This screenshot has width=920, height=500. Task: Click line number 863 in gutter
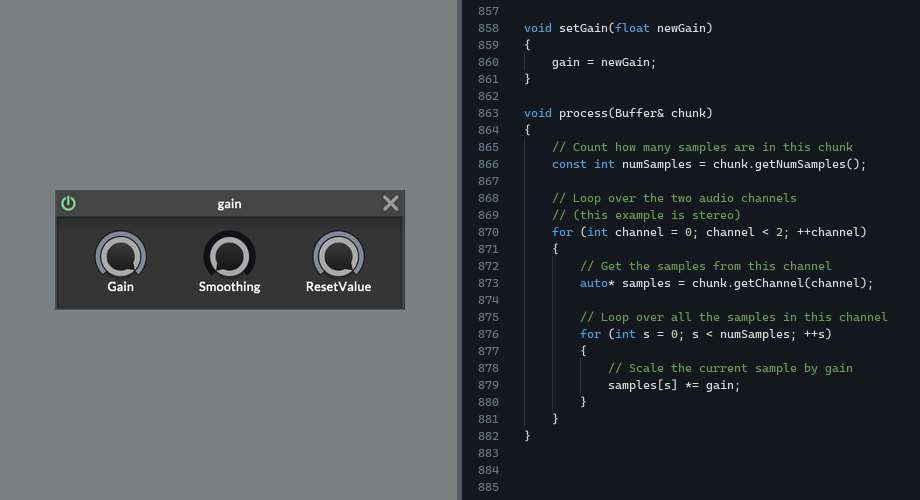pyautogui.click(x=488, y=113)
